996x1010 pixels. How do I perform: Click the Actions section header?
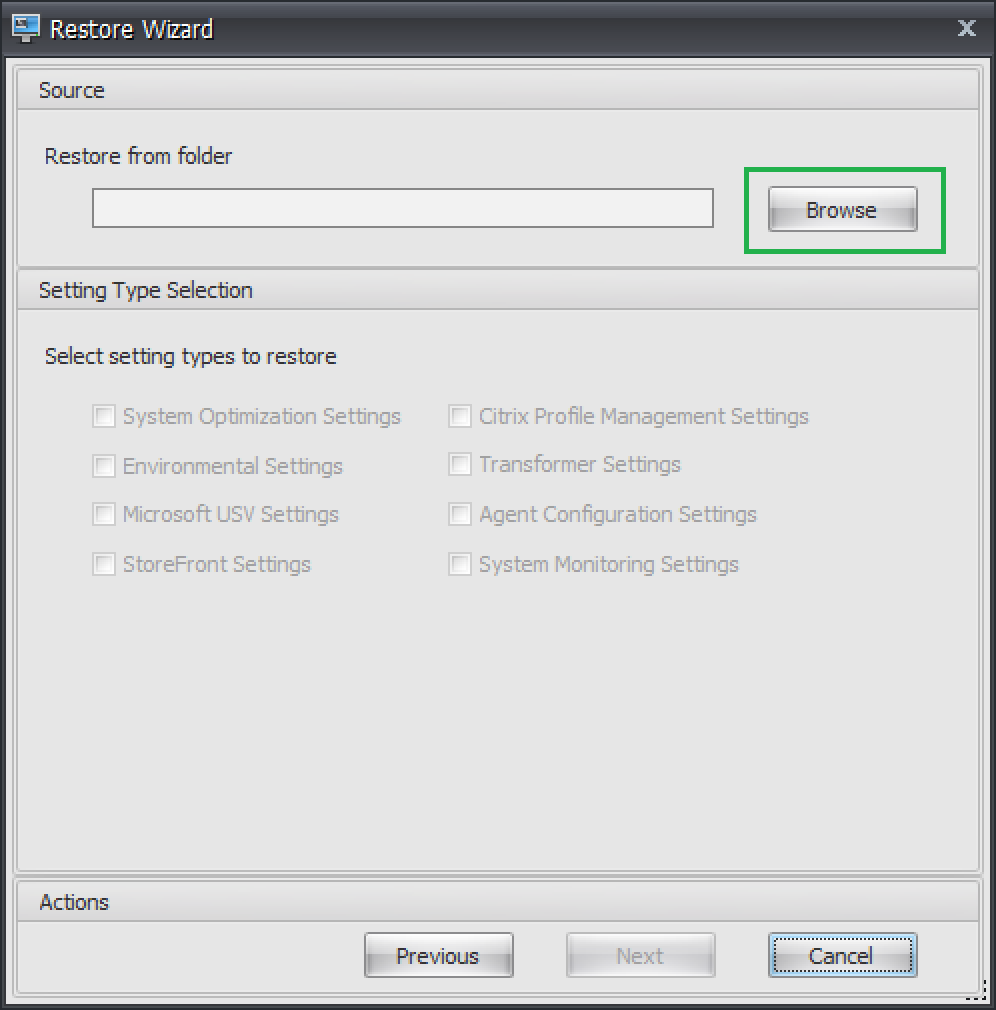[x=74, y=902]
